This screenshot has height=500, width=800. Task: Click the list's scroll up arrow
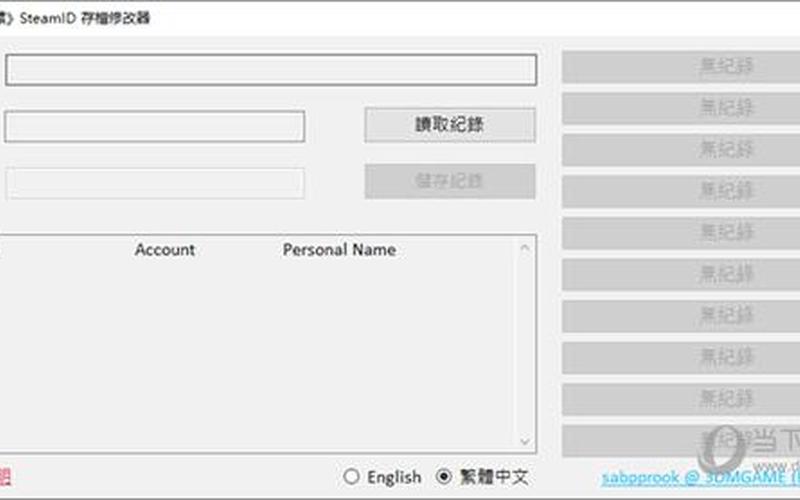[x=524, y=248]
